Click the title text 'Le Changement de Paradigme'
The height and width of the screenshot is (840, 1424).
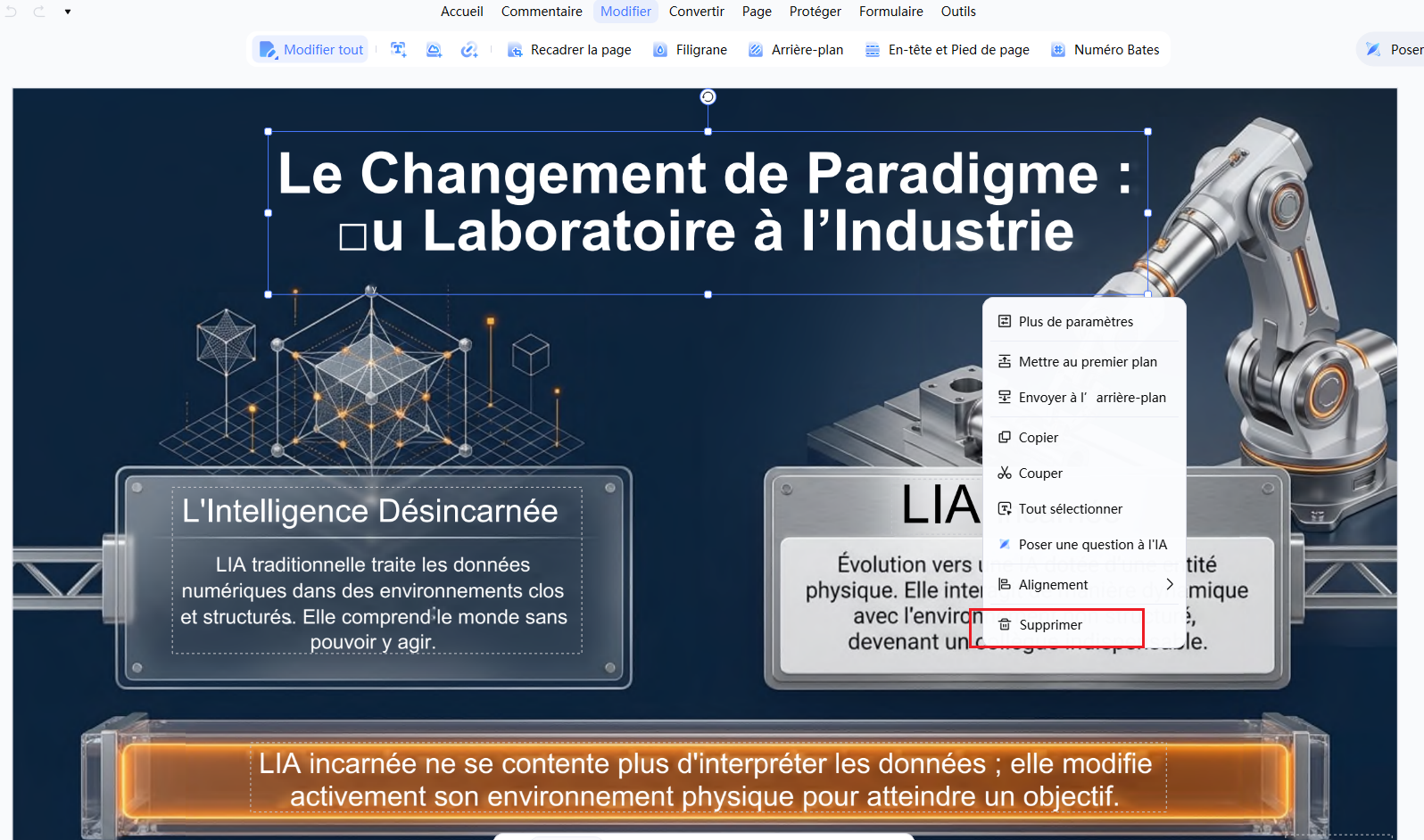pos(688,173)
